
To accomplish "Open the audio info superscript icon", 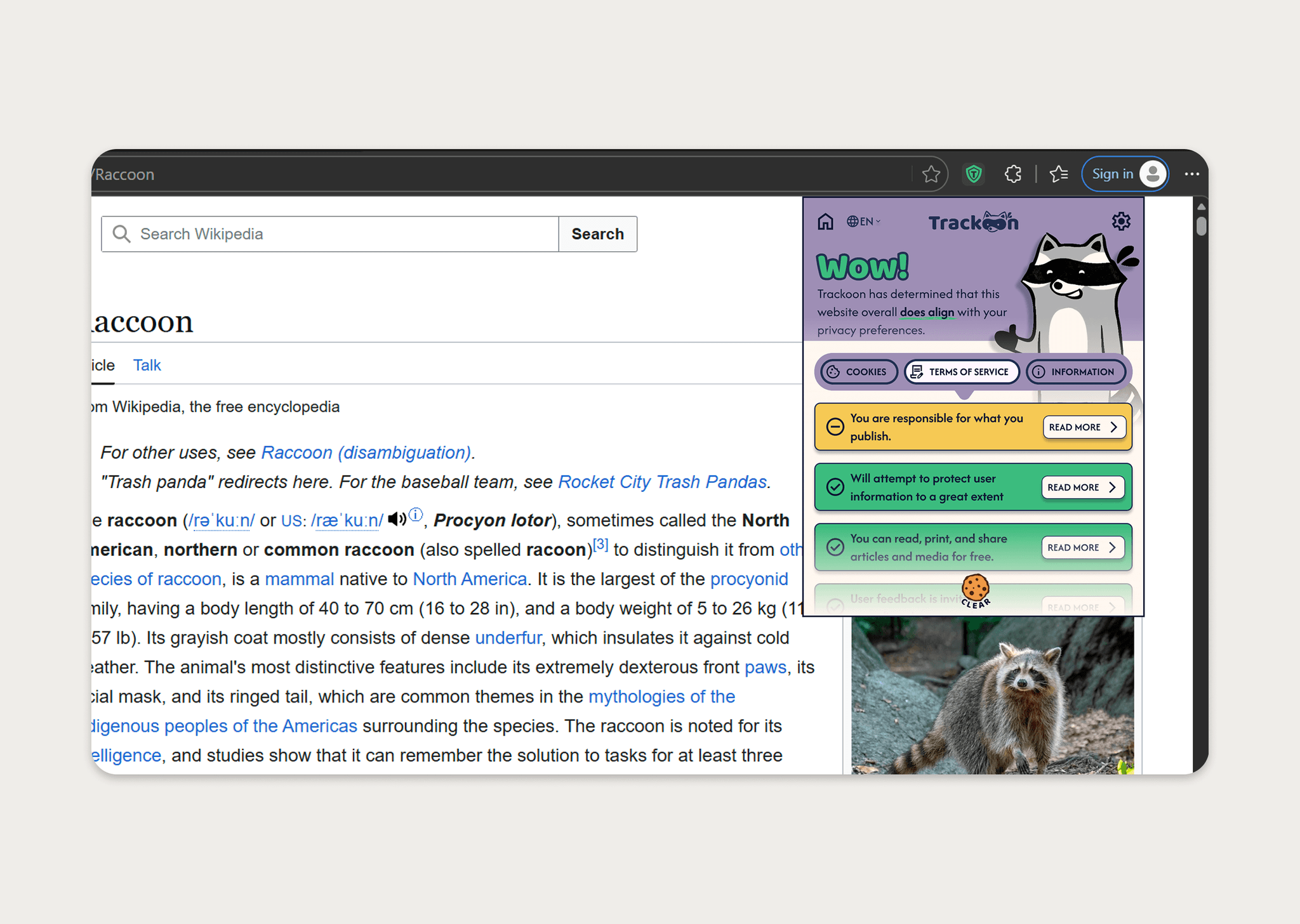I will pos(416,514).
